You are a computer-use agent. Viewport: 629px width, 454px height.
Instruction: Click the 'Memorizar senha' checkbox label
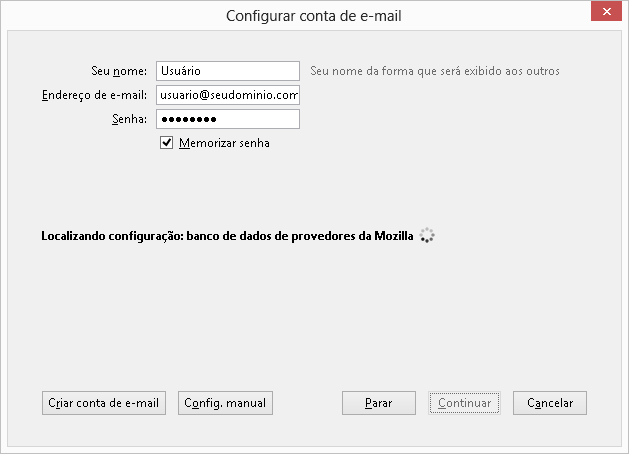click(224, 143)
